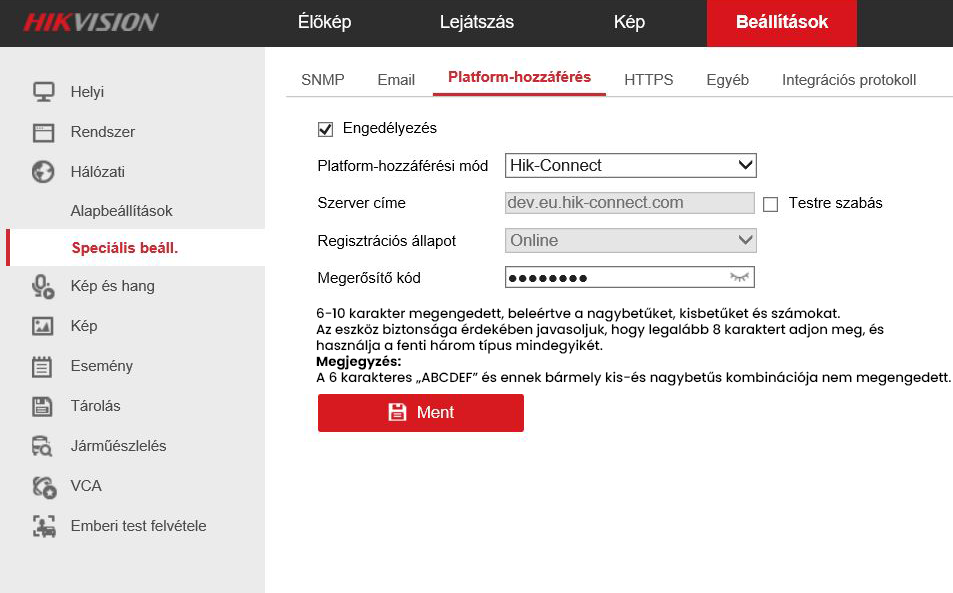Open the Kép és hang section
The image size is (953, 593).
point(112,286)
